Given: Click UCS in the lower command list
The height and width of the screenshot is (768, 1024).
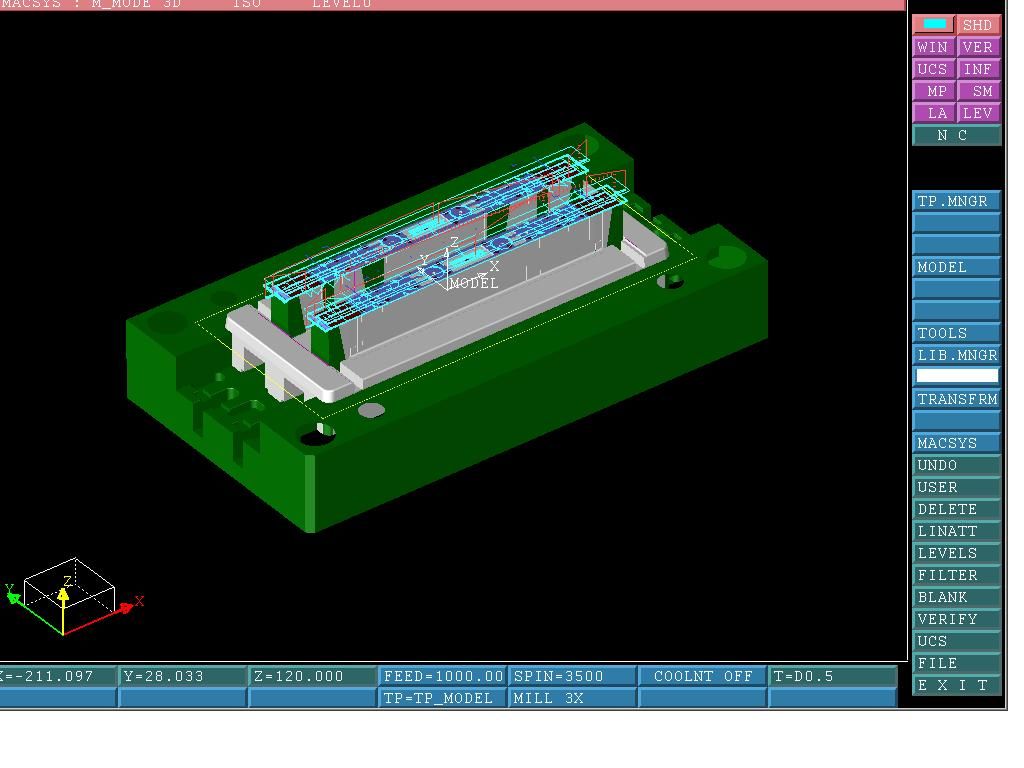Looking at the screenshot, I should (956, 641).
